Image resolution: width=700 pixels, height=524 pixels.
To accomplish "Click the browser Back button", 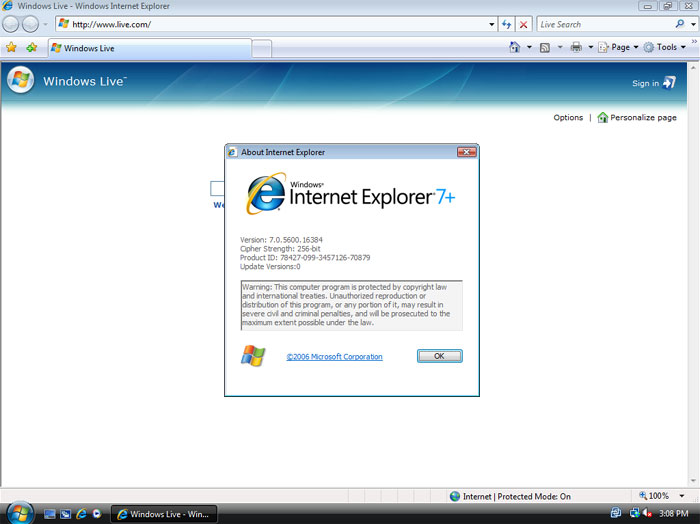I will pyautogui.click(x=11, y=25).
